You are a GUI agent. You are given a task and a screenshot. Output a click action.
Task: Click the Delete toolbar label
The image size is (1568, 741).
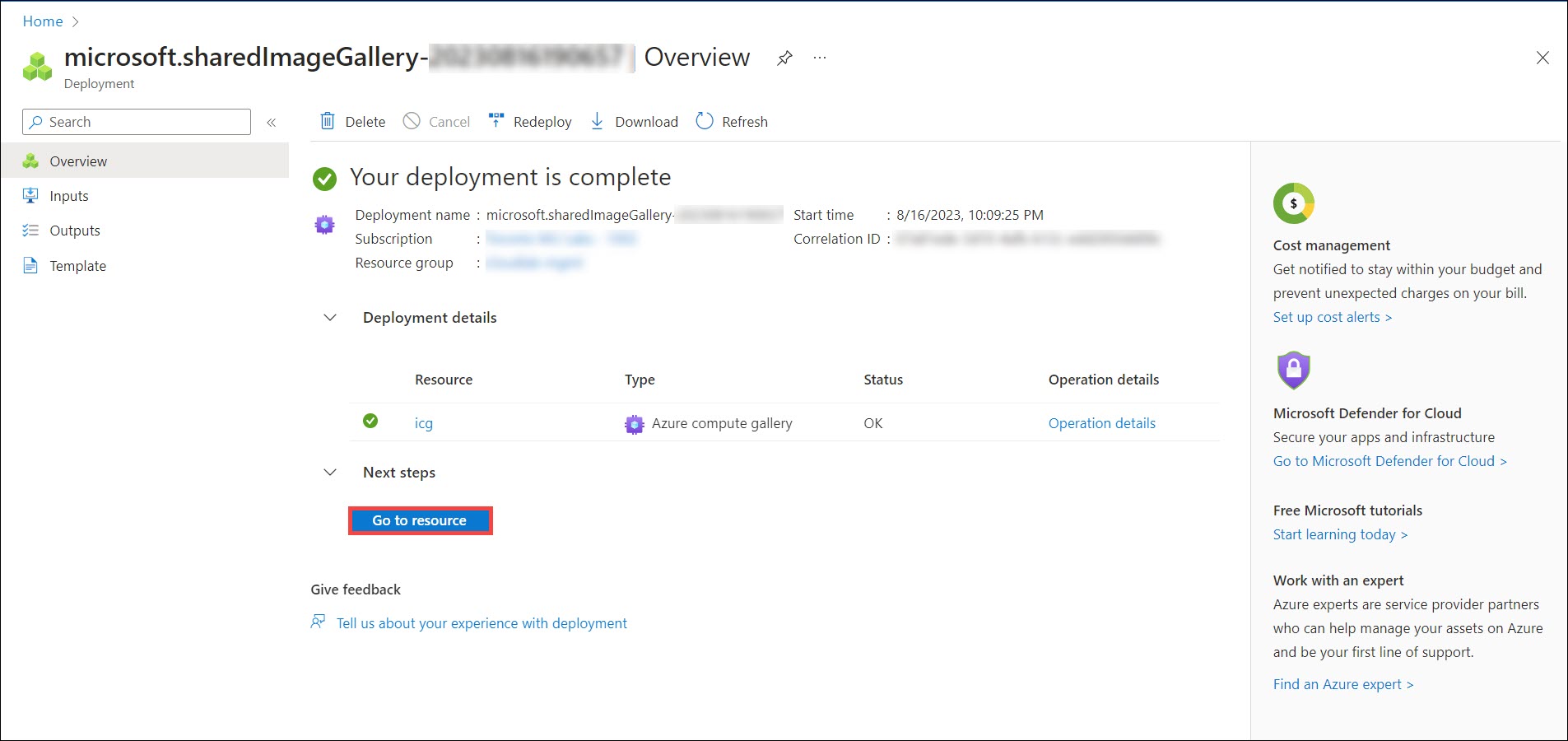tap(365, 122)
